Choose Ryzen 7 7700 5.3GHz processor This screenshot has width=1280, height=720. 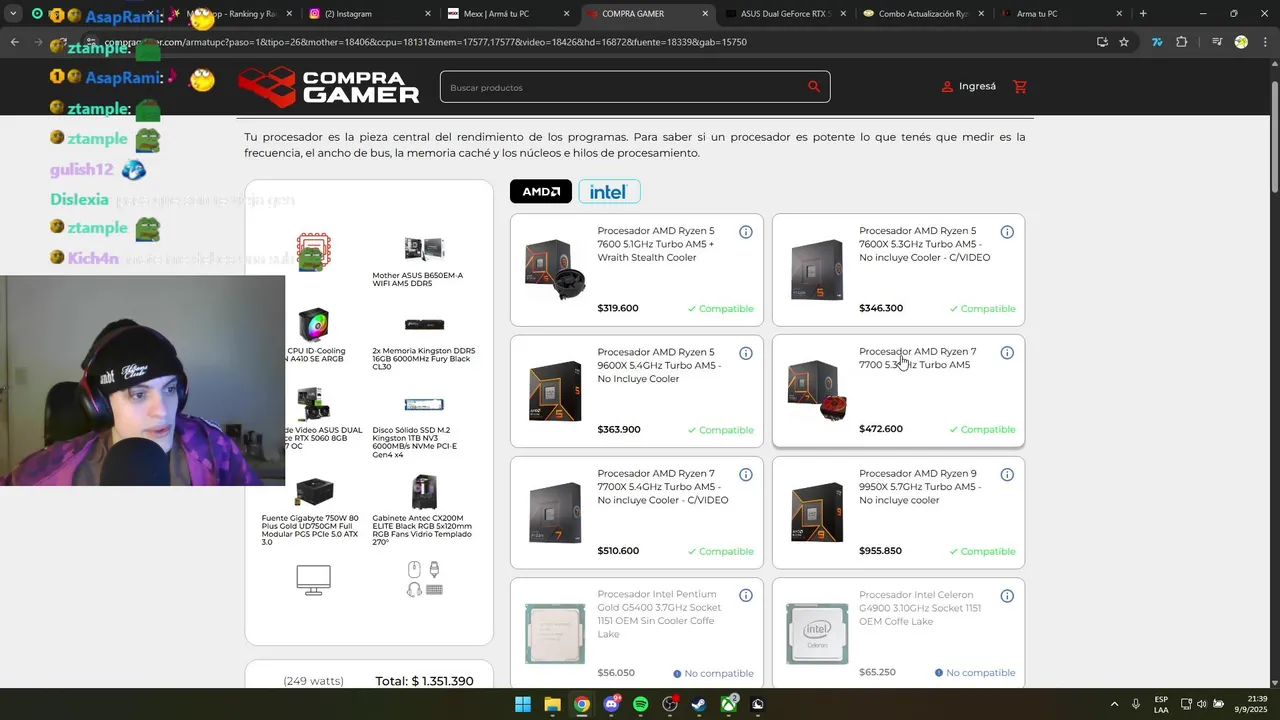(x=898, y=391)
